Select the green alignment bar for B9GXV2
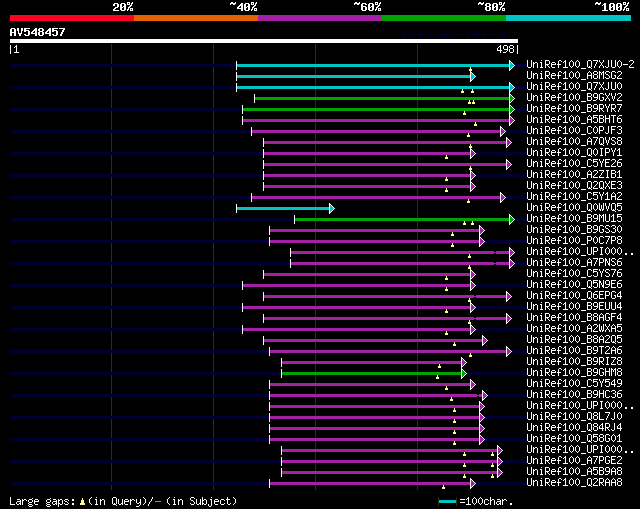The height and width of the screenshot is (509, 640). coord(382,98)
